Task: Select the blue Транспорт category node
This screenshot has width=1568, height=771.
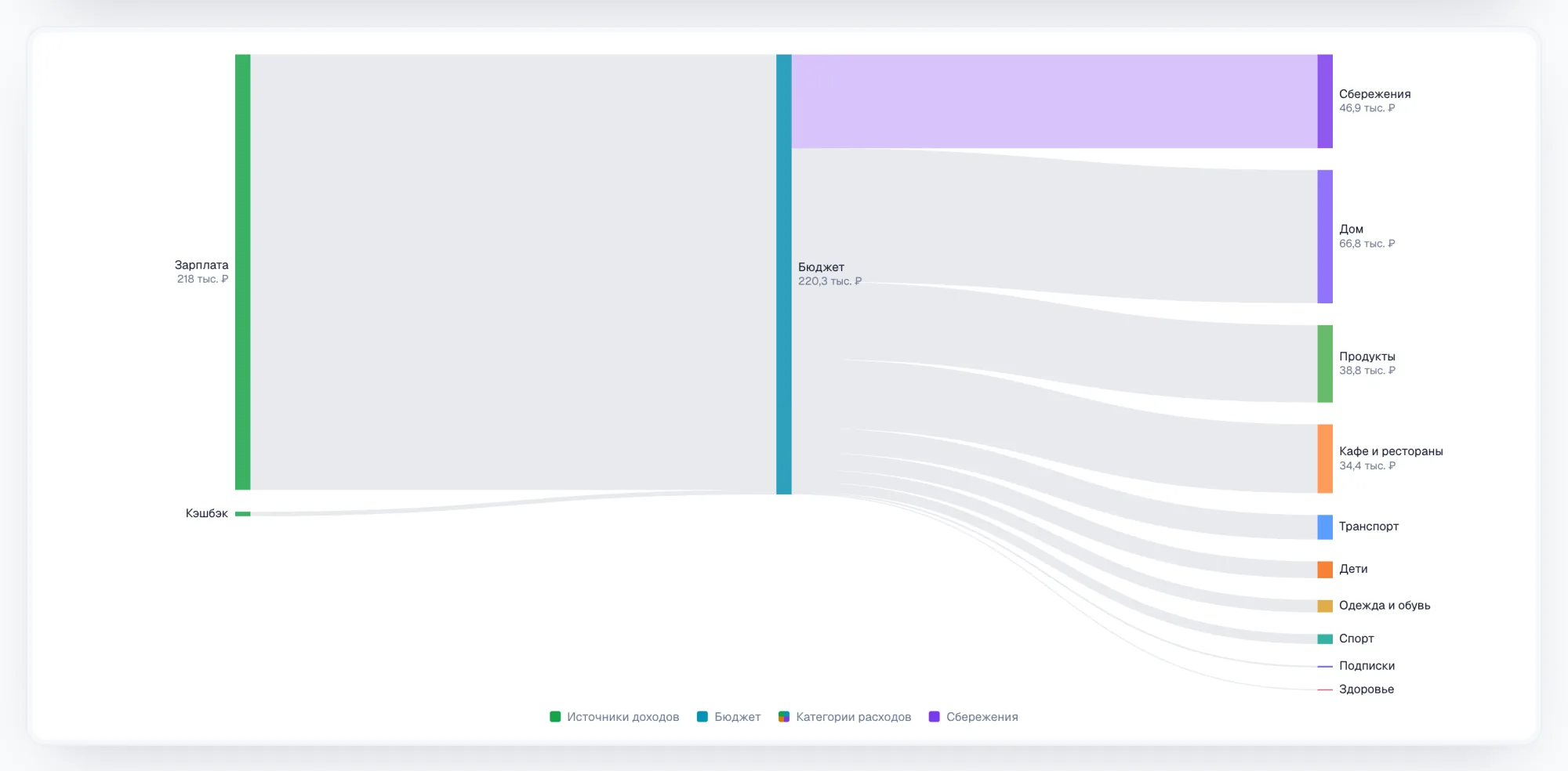Action: (x=1325, y=527)
